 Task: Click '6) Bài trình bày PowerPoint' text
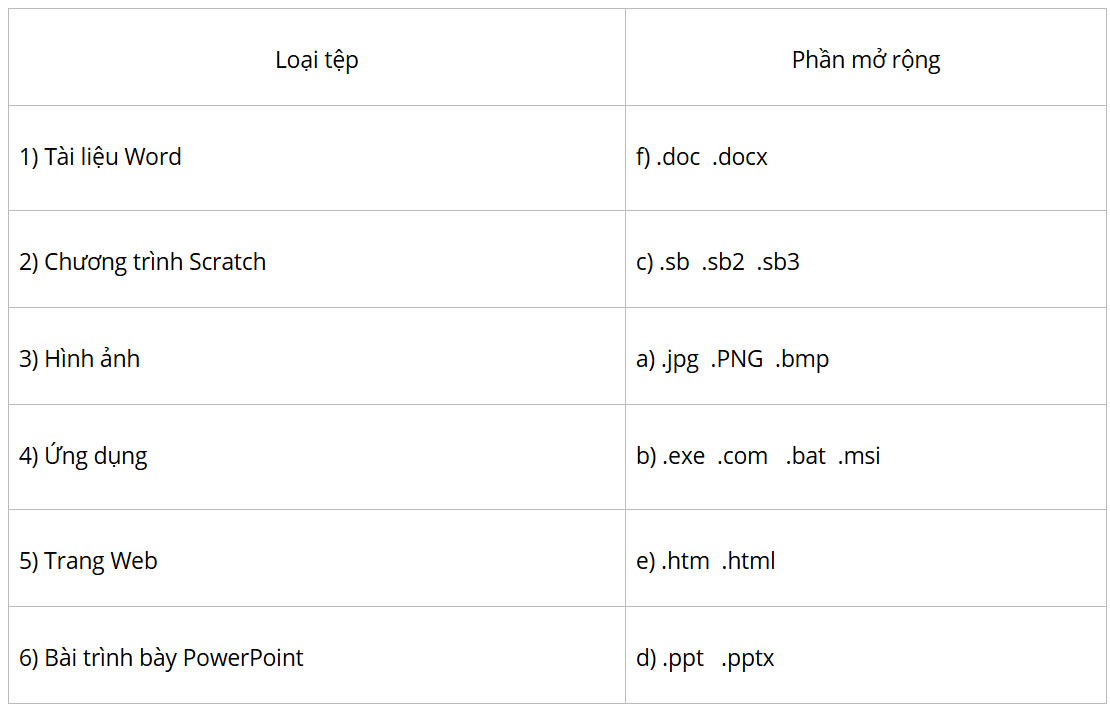[161, 658]
